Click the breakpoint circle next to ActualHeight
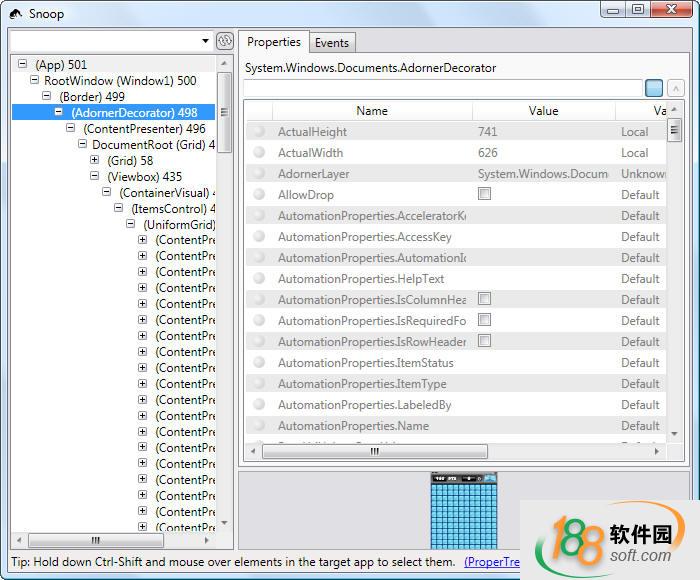The image size is (700, 580). [x=259, y=132]
